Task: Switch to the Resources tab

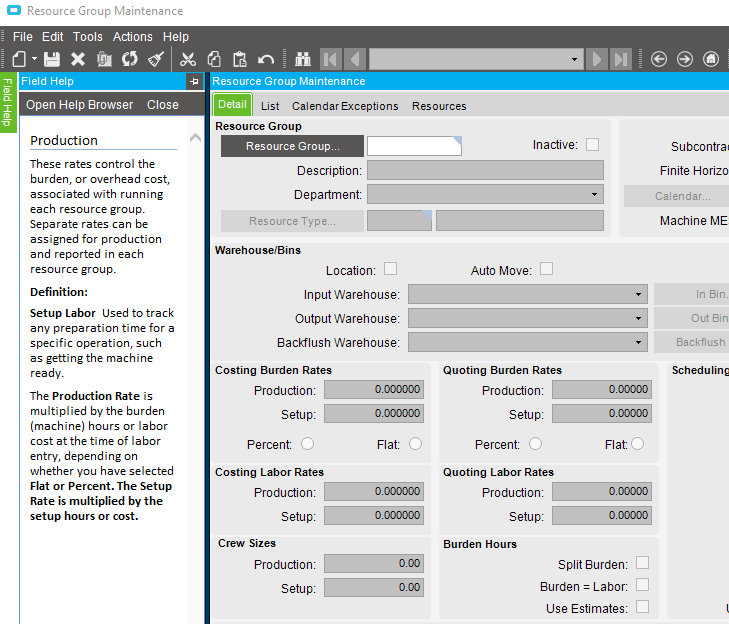Action: click(439, 106)
